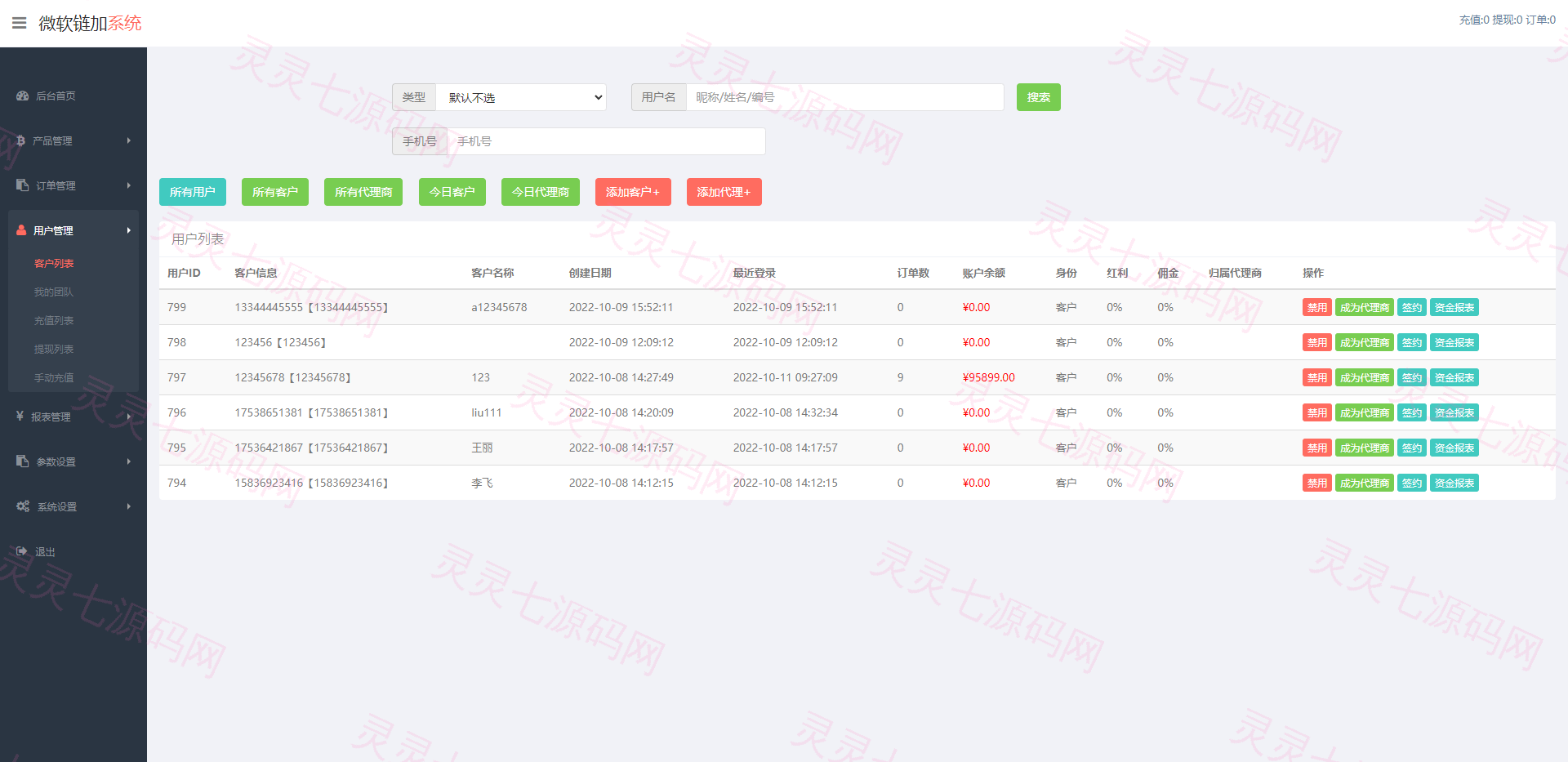Expand the 报表管理 submenu arrow
The height and width of the screenshot is (762, 1568).
pos(129,417)
